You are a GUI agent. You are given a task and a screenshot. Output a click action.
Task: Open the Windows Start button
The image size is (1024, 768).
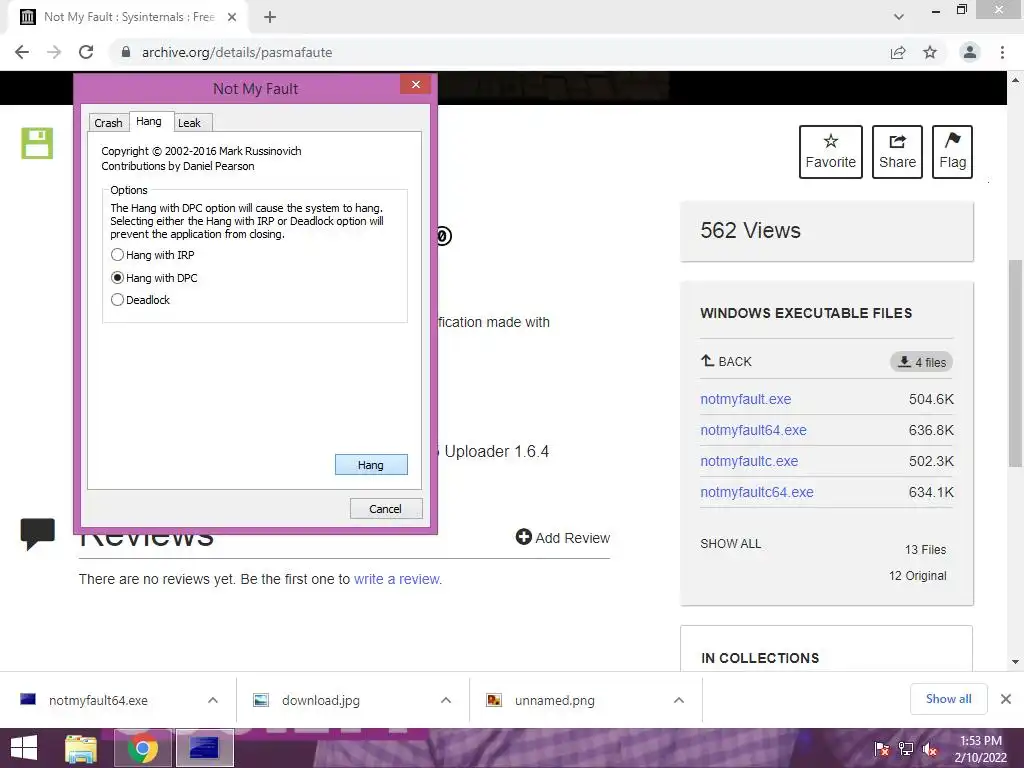click(x=24, y=748)
